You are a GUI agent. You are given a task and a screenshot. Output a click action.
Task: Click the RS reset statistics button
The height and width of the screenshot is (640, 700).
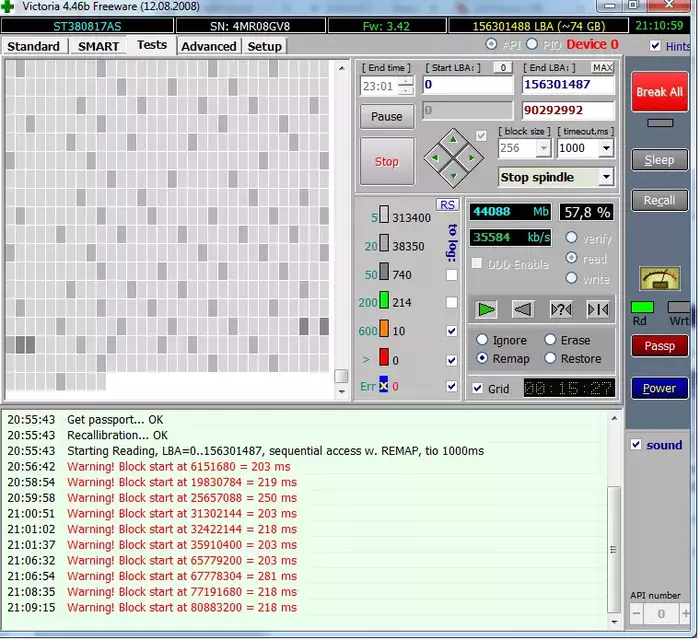(447, 205)
